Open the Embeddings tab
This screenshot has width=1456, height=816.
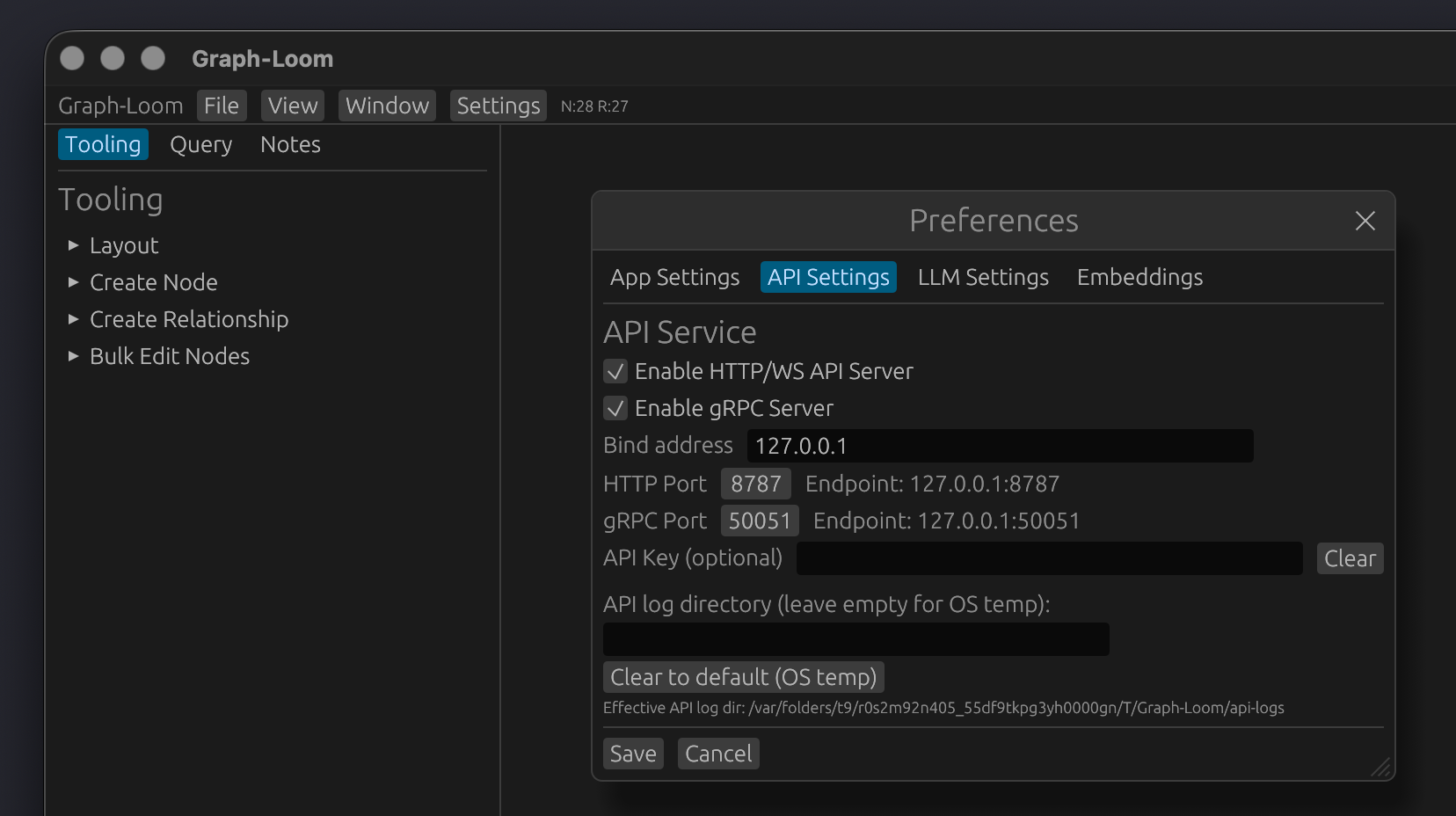[x=1139, y=277]
